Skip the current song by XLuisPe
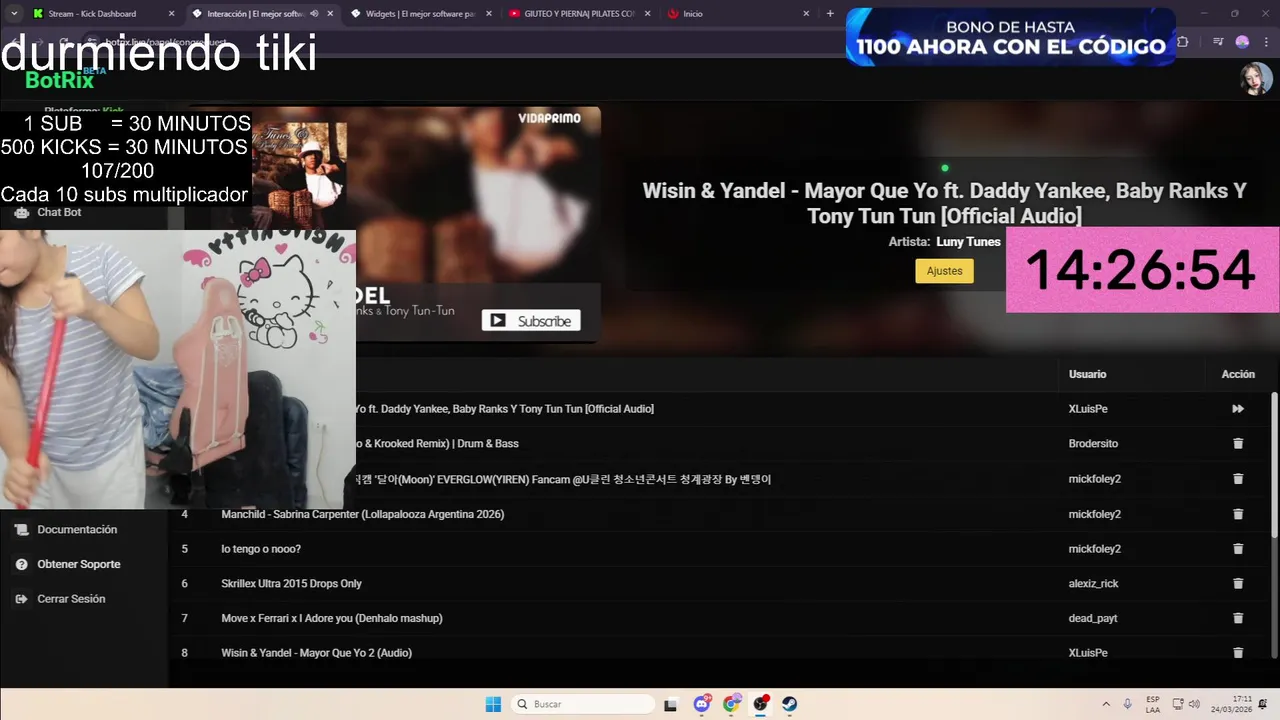 (1238, 409)
